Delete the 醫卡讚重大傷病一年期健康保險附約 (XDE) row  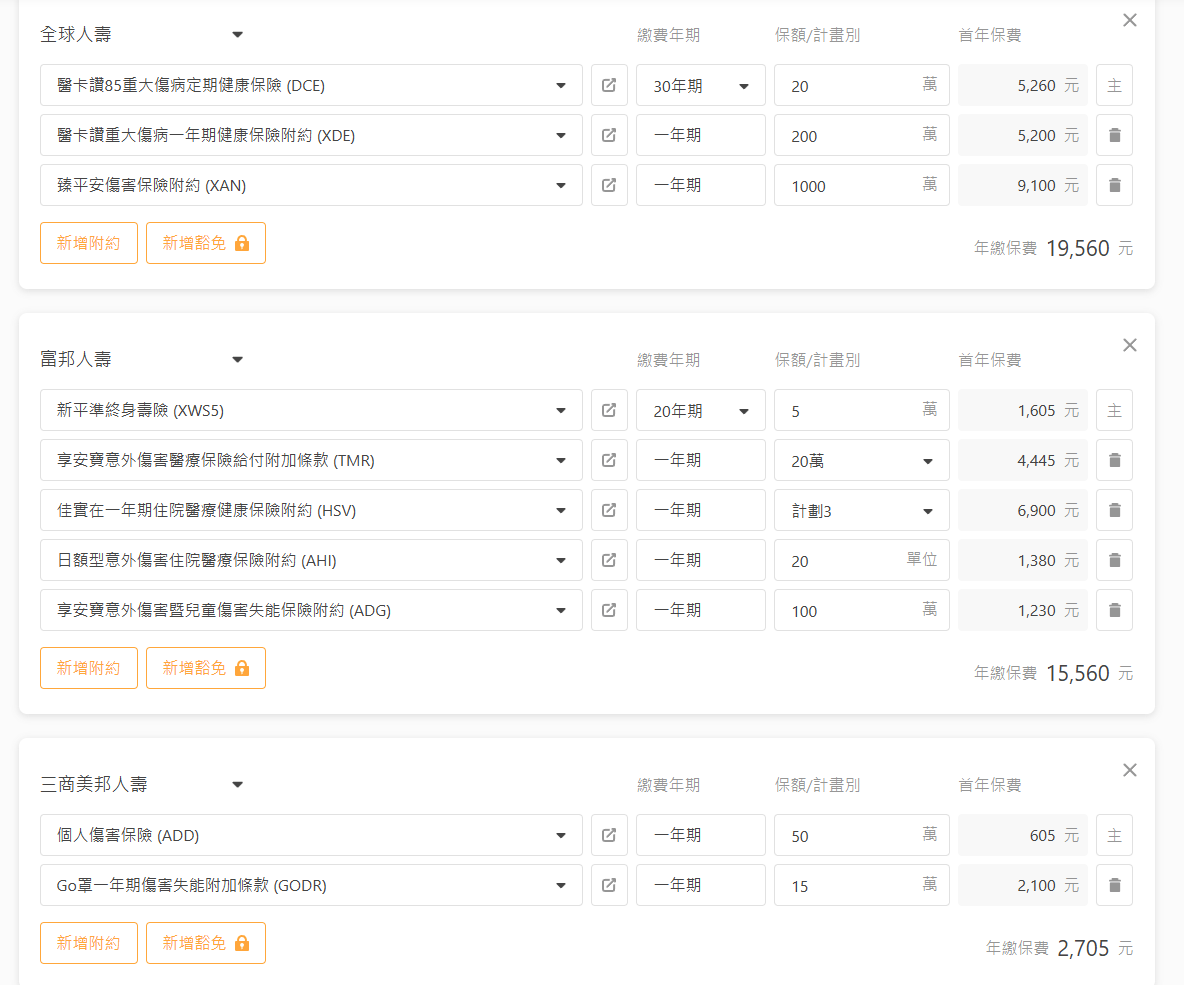pyautogui.click(x=1114, y=135)
